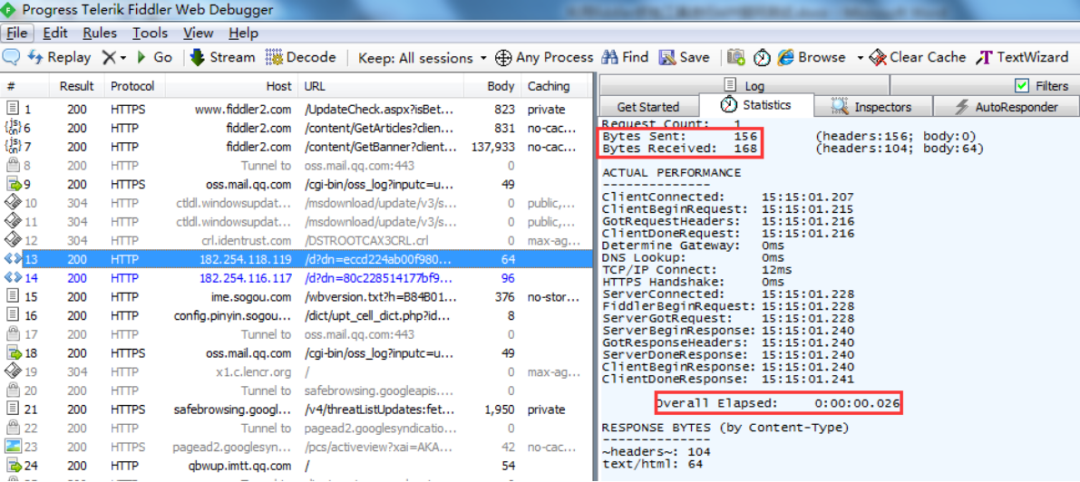
Task: Switch to the Get Started tab
Action: 647,107
